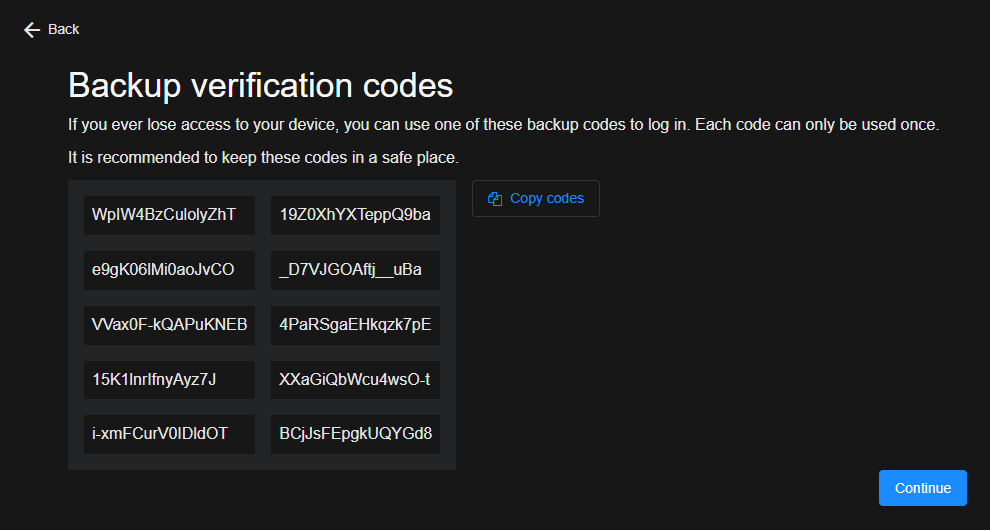Choose the backup code starting with 4PaRSg

click(x=355, y=325)
